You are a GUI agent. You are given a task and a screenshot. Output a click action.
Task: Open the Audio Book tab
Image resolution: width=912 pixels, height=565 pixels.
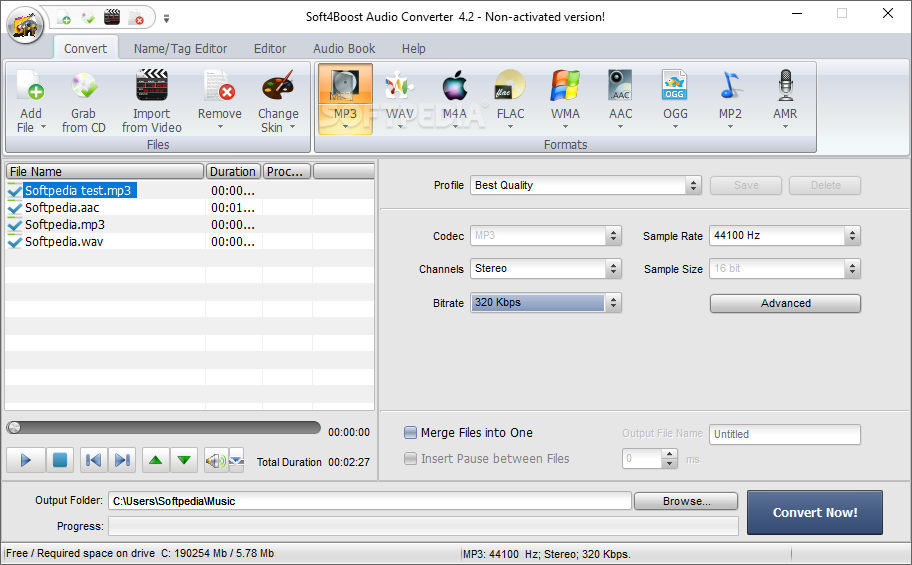(x=344, y=48)
